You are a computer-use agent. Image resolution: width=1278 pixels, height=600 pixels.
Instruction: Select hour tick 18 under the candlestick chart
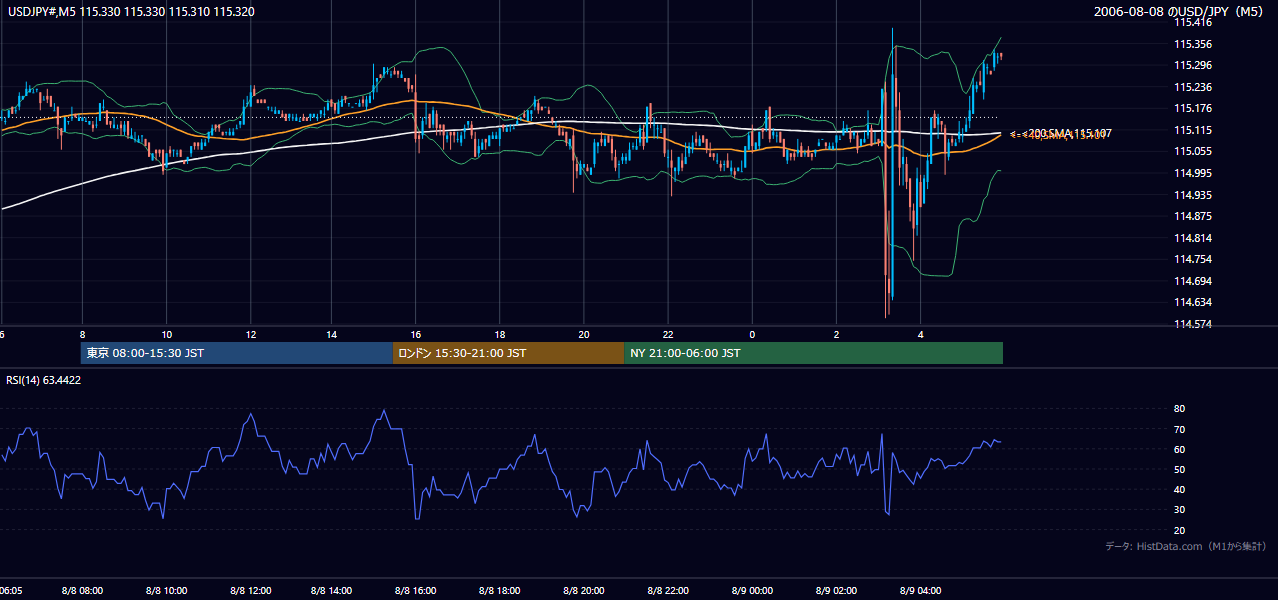coord(500,334)
